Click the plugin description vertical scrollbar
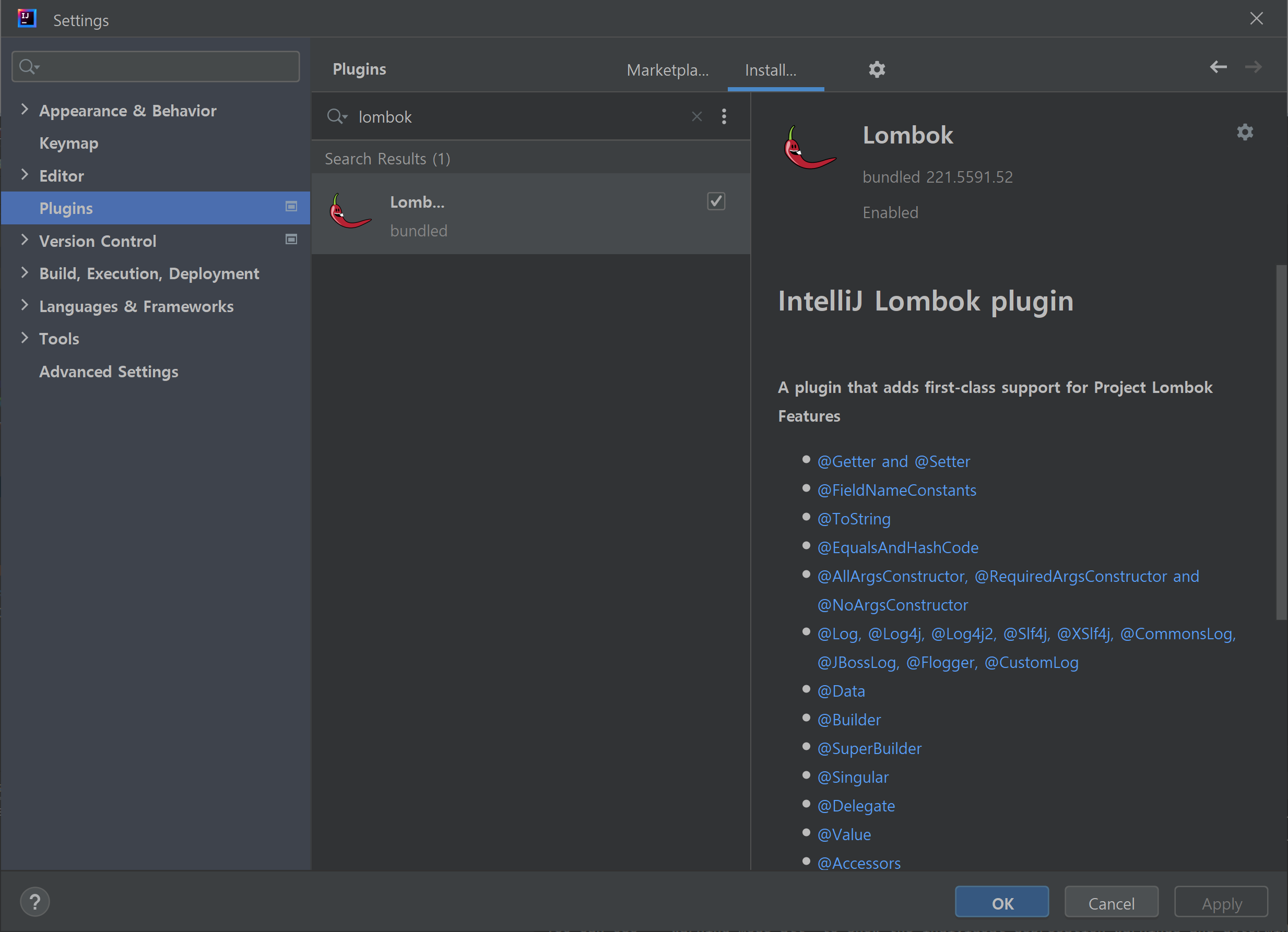The height and width of the screenshot is (932, 1288). tap(1281, 442)
